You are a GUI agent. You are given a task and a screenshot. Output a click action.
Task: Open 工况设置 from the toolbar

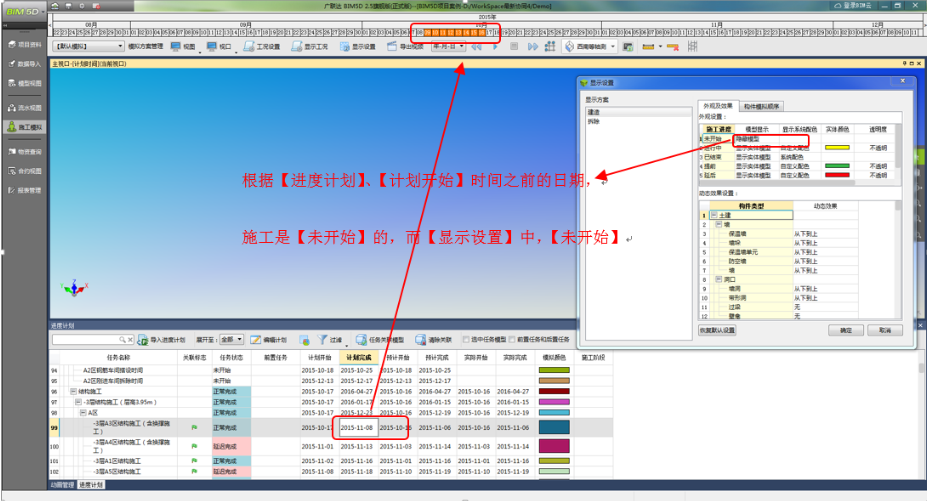[262, 46]
